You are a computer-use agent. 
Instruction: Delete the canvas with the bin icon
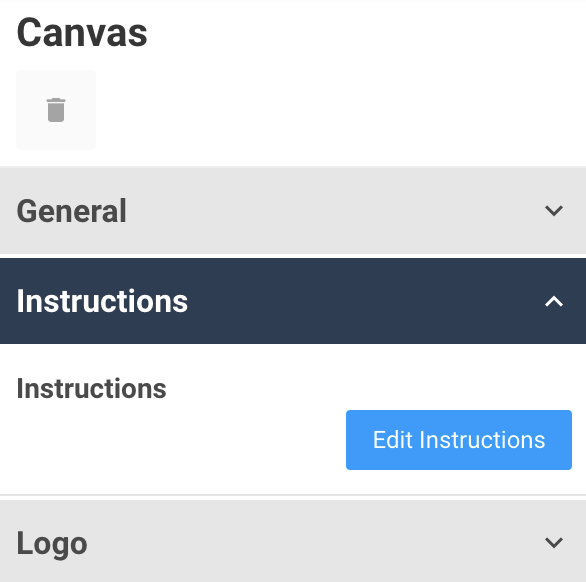[x=56, y=110]
